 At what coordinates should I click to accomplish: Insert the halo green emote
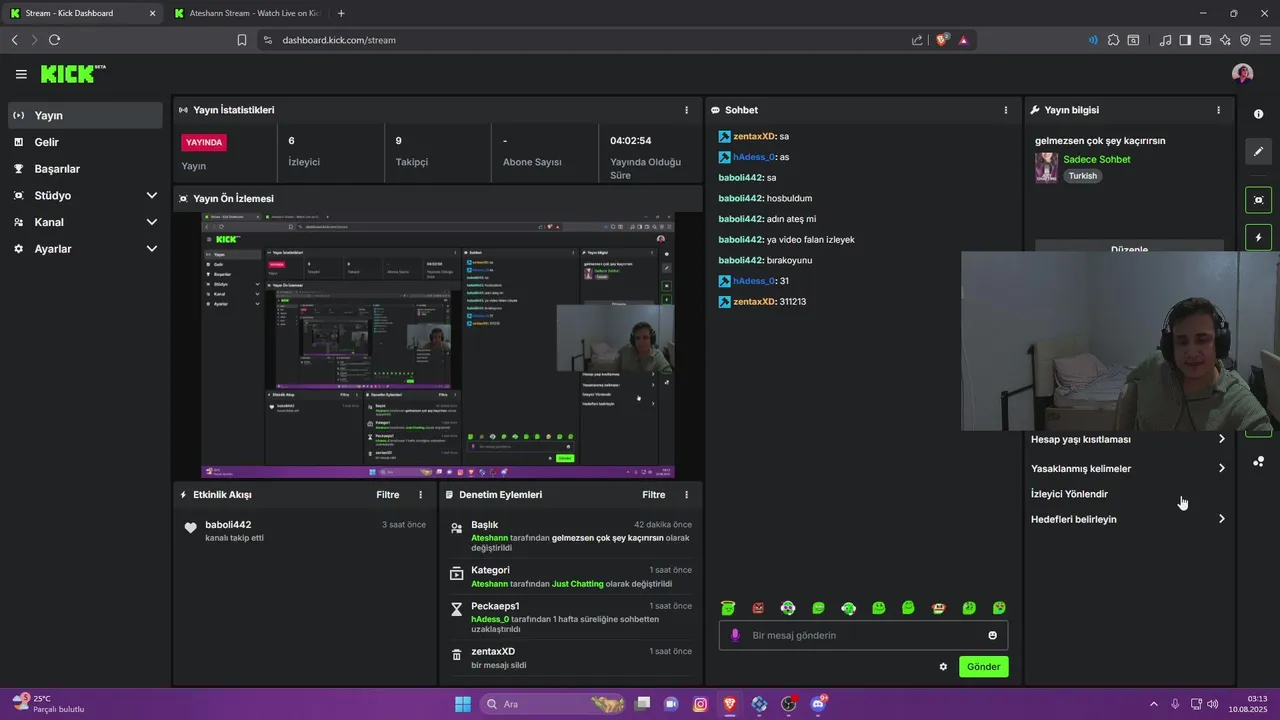coord(728,608)
